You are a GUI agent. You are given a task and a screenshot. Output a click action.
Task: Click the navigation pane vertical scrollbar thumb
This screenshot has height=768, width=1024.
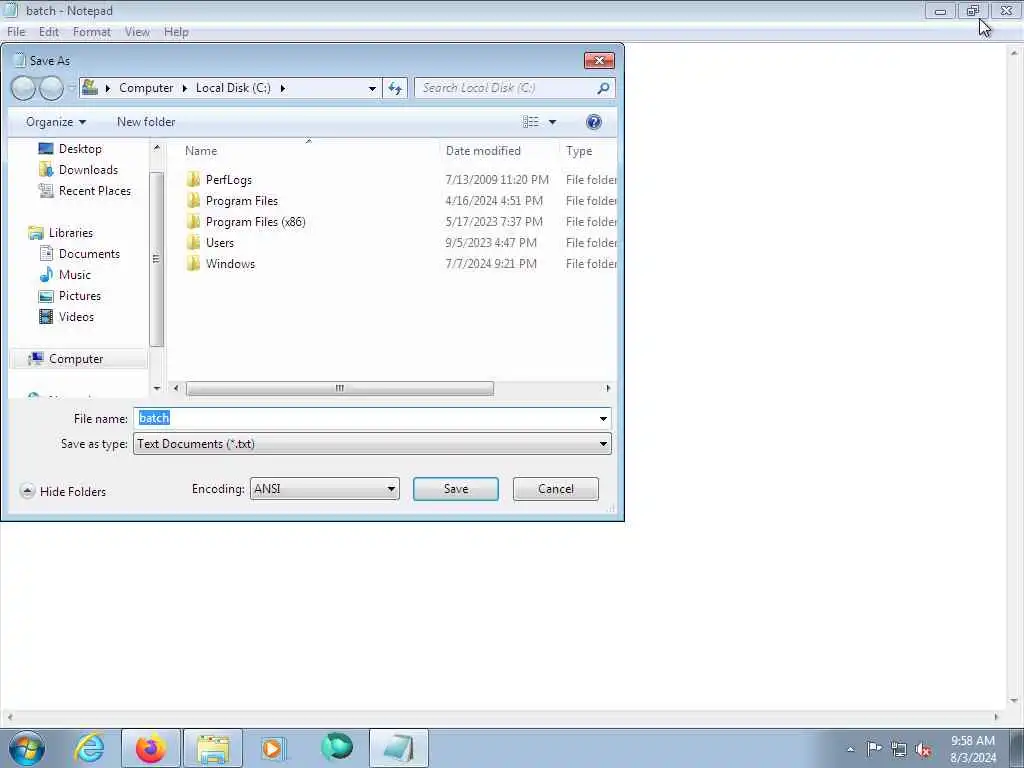pyautogui.click(x=157, y=259)
